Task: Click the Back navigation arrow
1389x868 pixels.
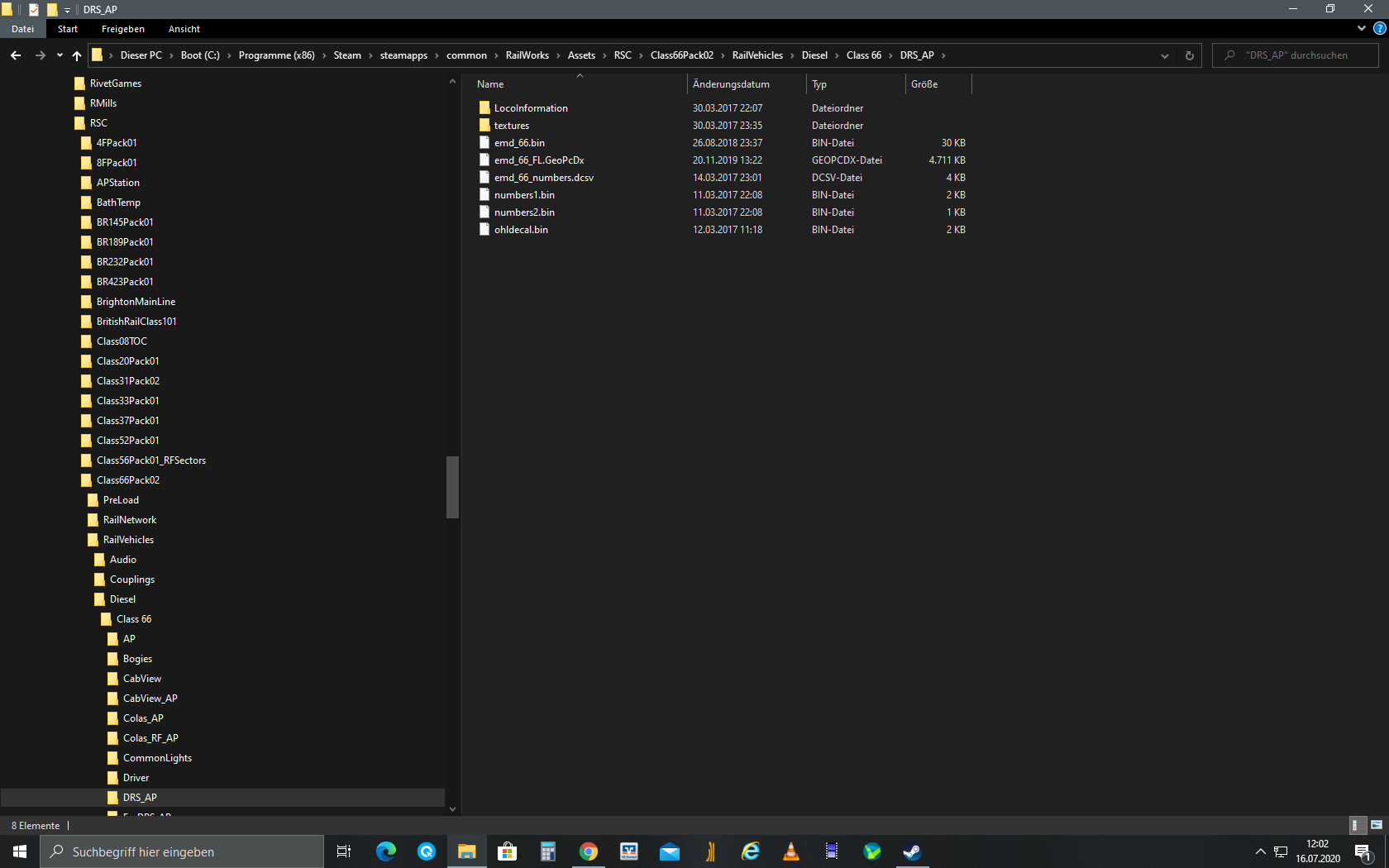Action: (16, 55)
